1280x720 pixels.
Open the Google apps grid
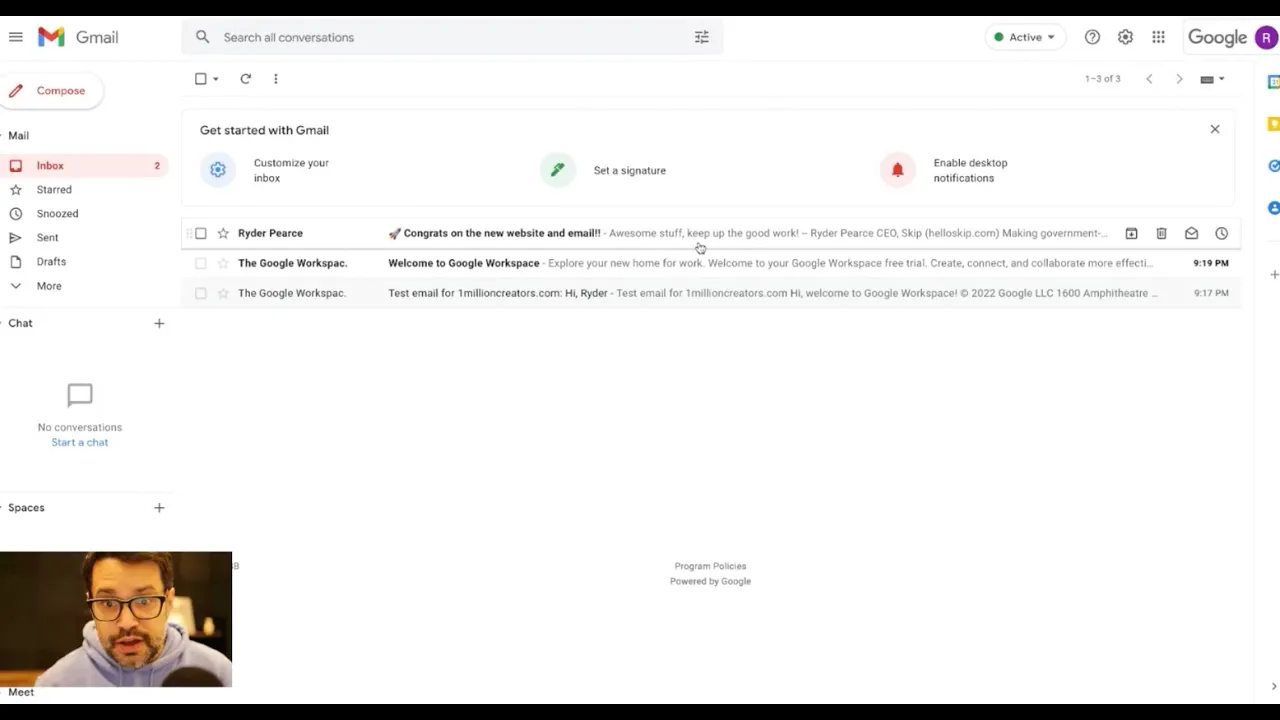(1158, 37)
